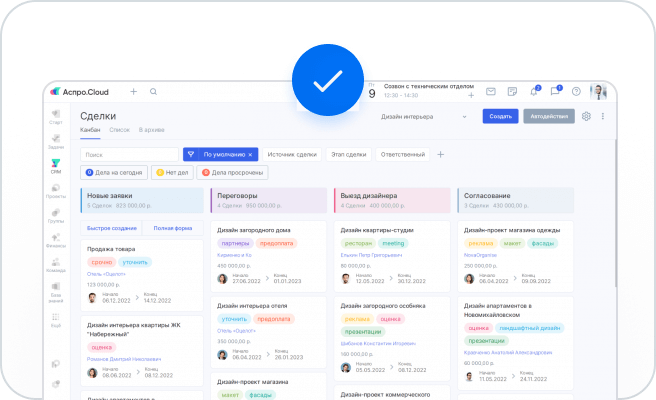The image size is (656, 400).
Task: Toggle the Нет дел filter
Action: pos(172,172)
